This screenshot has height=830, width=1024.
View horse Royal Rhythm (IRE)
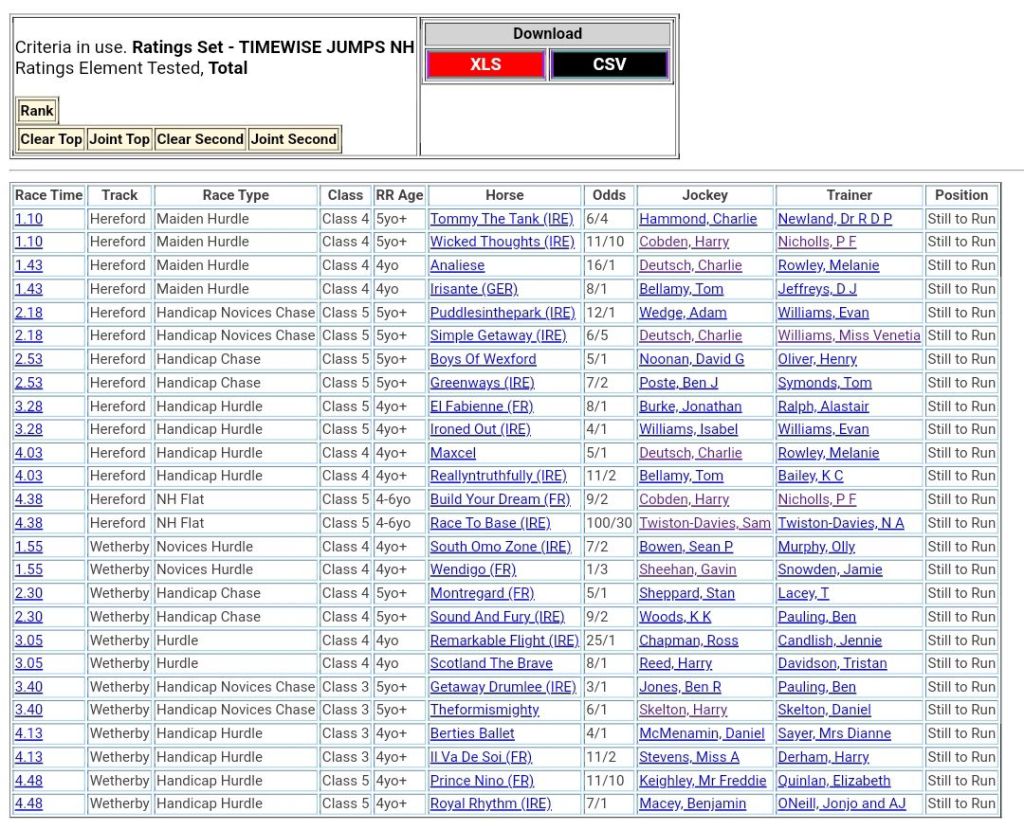490,804
